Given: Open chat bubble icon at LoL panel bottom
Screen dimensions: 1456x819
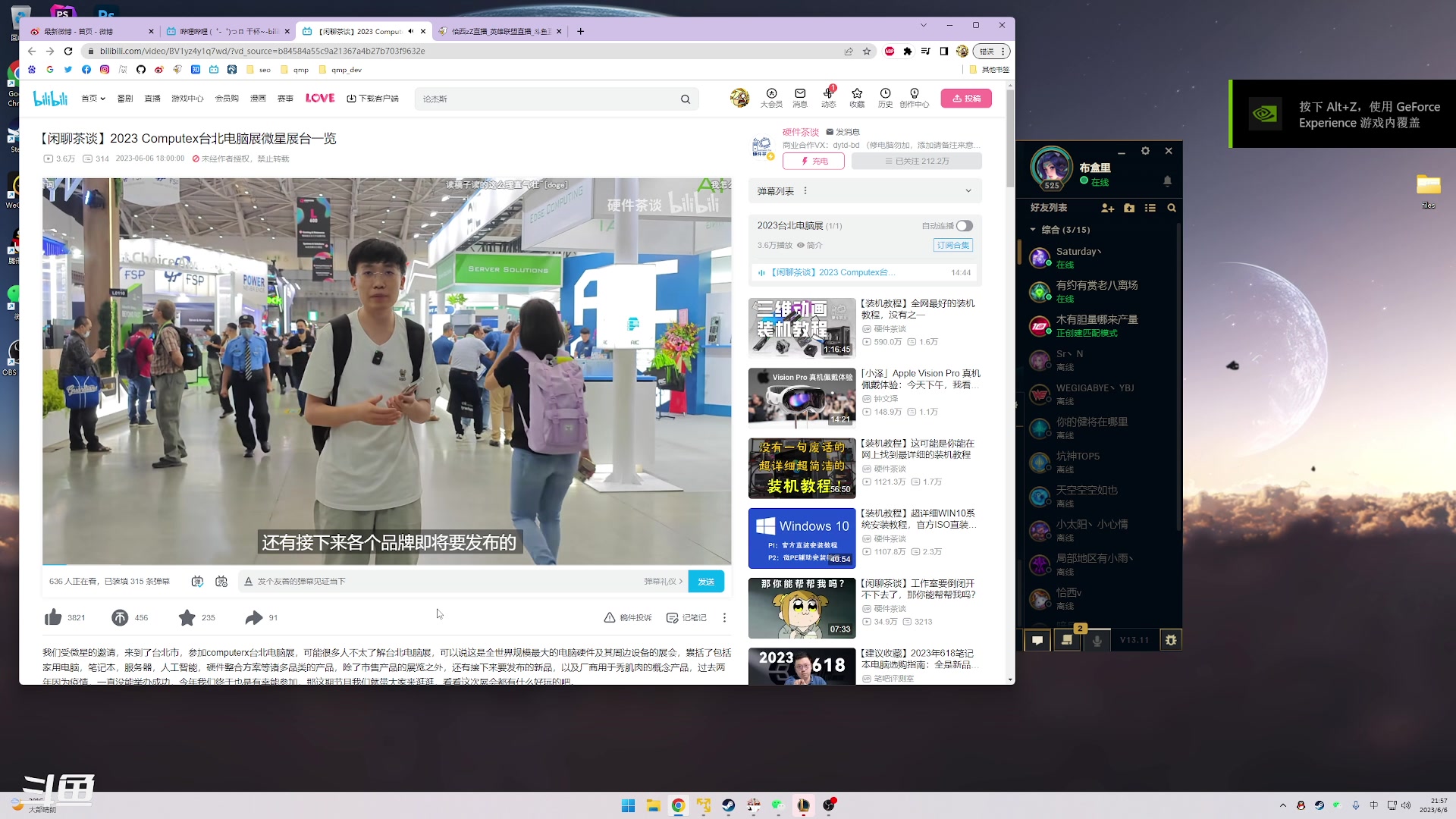Looking at the screenshot, I should pos(1037,640).
